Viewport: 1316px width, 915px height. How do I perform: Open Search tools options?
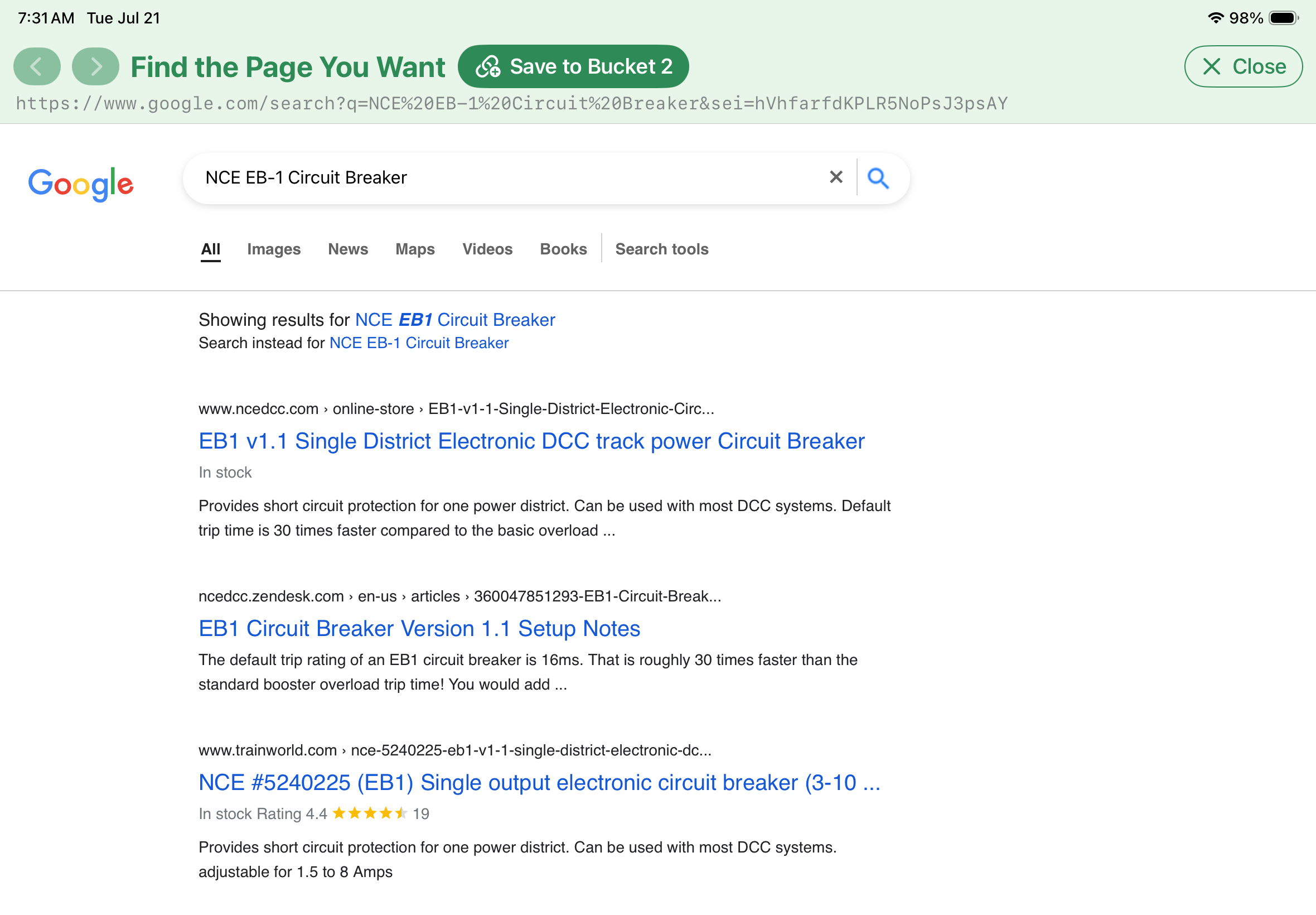pyautogui.click(x=662, y=249)
